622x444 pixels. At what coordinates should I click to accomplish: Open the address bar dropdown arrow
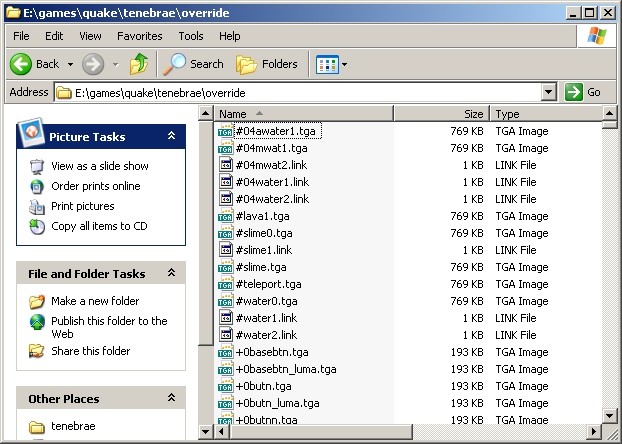tap(548, 92)
